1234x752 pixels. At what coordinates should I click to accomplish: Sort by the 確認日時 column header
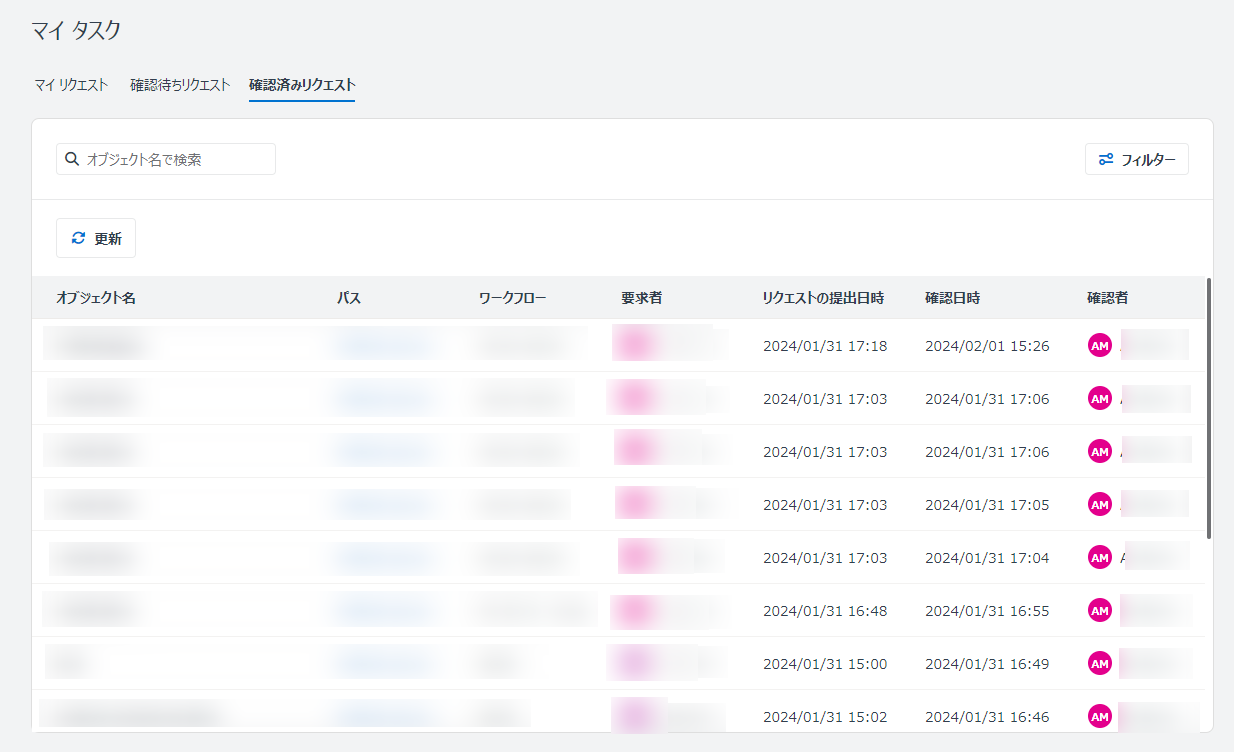coord(952,298)
